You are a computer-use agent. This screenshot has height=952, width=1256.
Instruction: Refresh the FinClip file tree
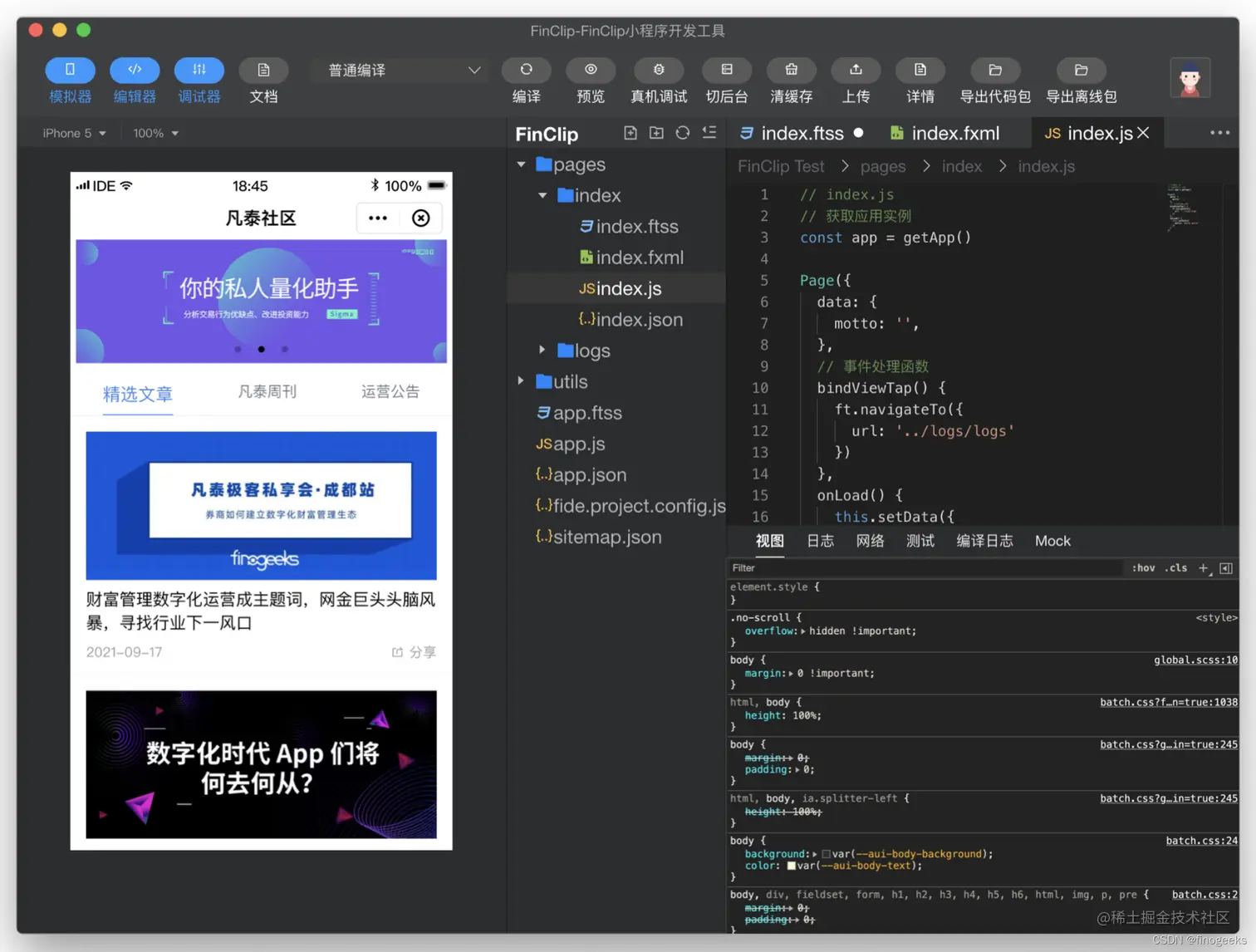tap(683, 133)
